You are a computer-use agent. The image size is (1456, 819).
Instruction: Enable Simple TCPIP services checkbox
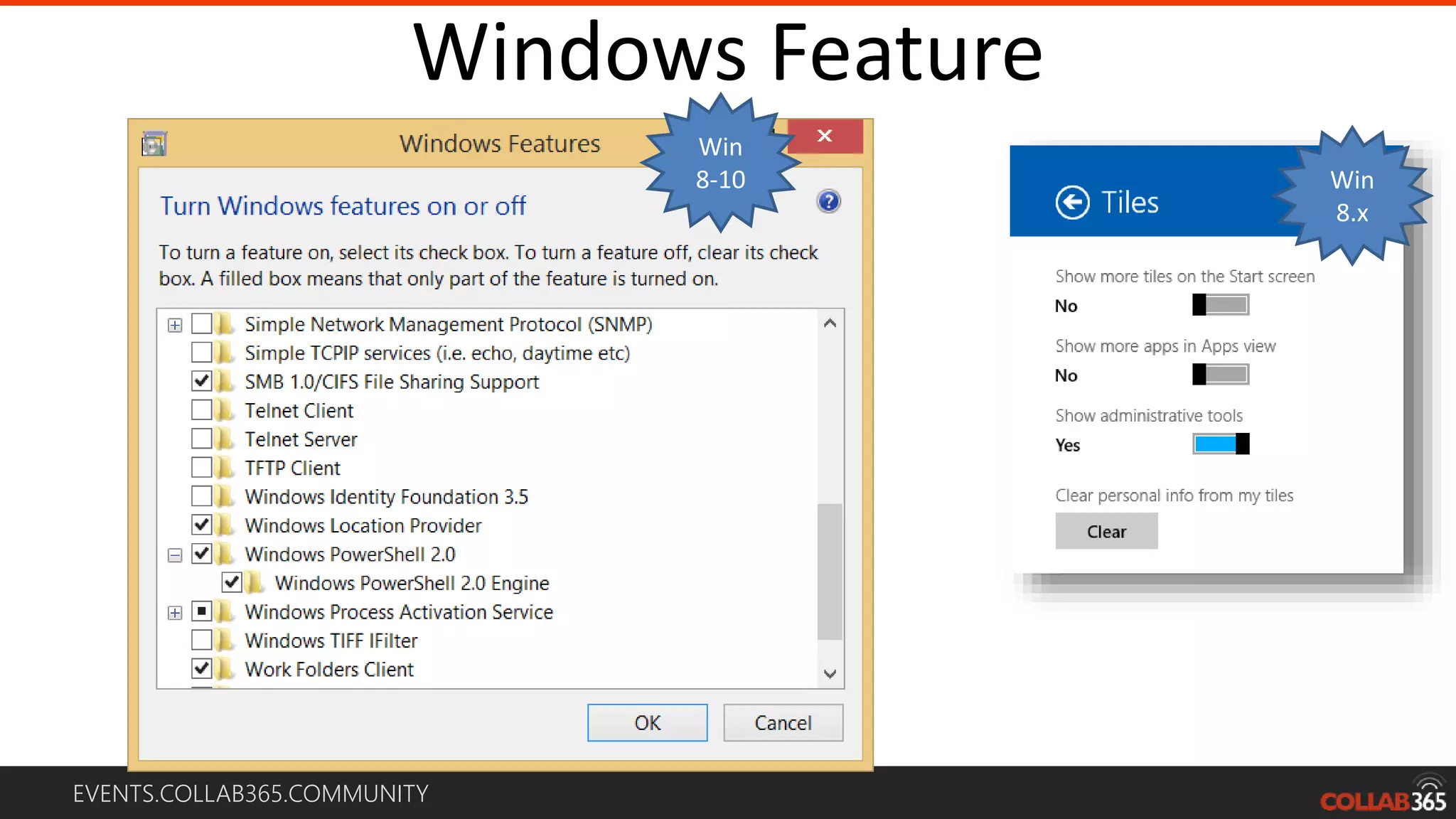click(202, 353)
